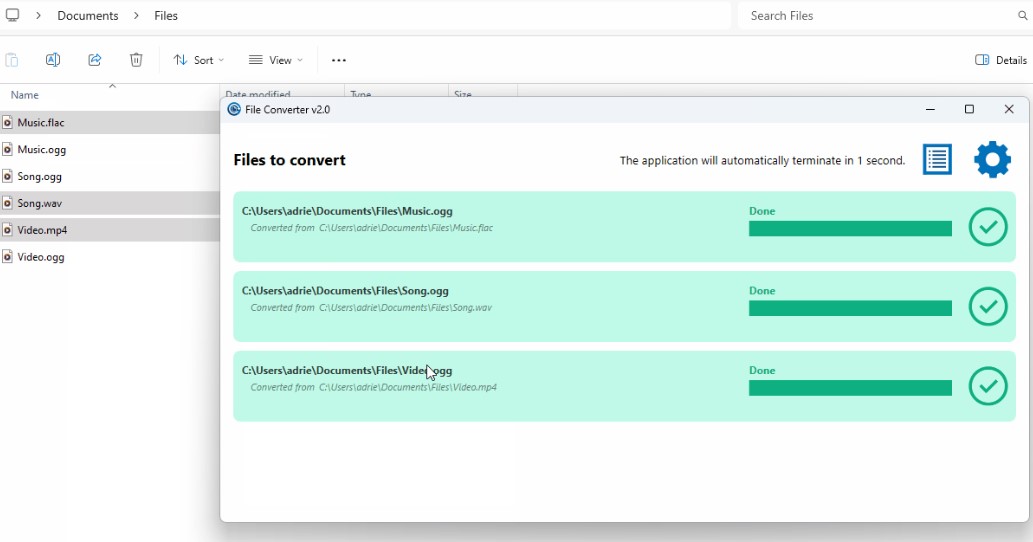
Task: Click the automatic termination message text
Action: pyautogui.click(x=762, y=161)
